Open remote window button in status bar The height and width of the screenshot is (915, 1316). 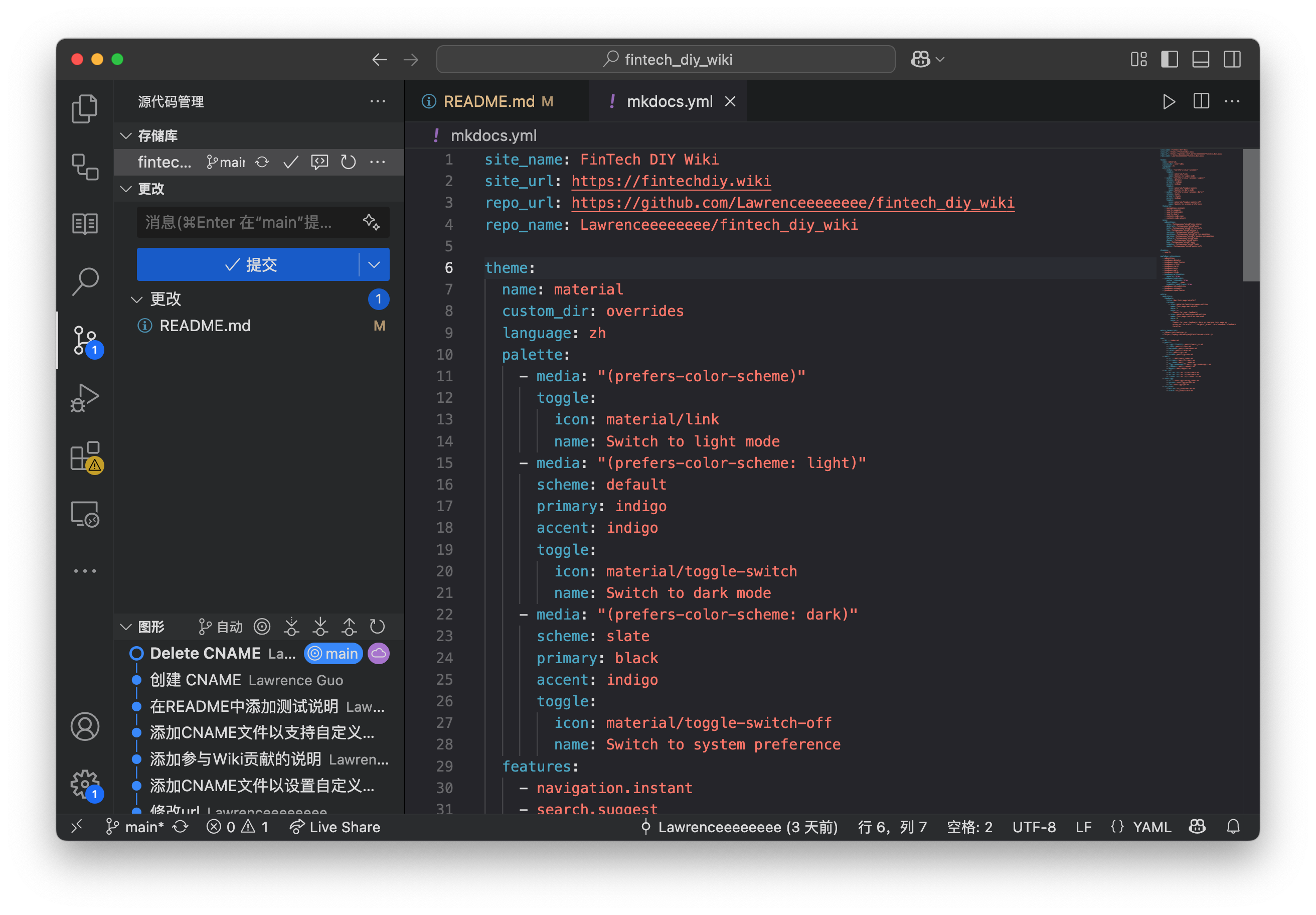[x=77, y=827]
